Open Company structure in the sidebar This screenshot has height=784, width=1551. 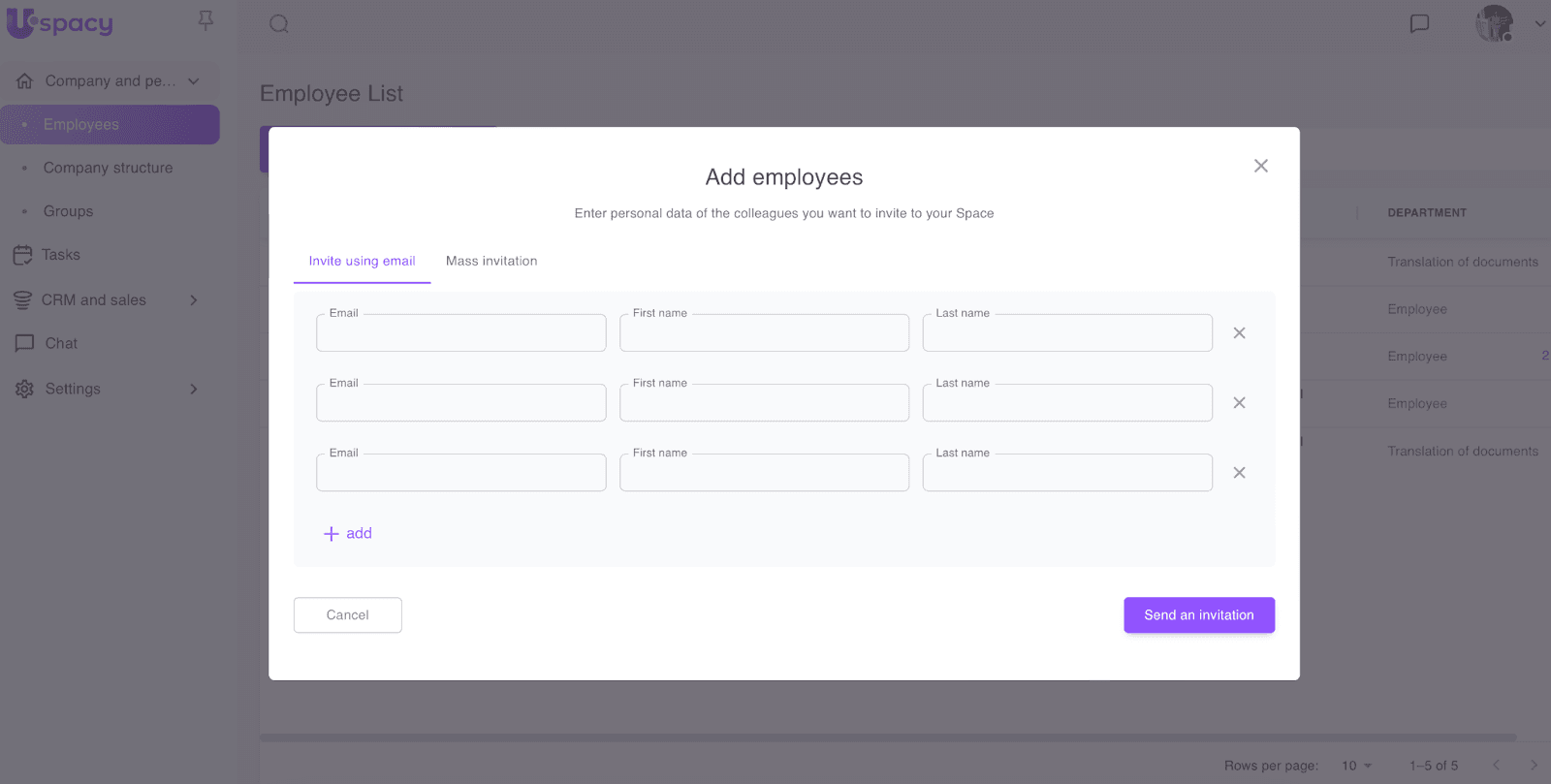[x=110, y=168]
